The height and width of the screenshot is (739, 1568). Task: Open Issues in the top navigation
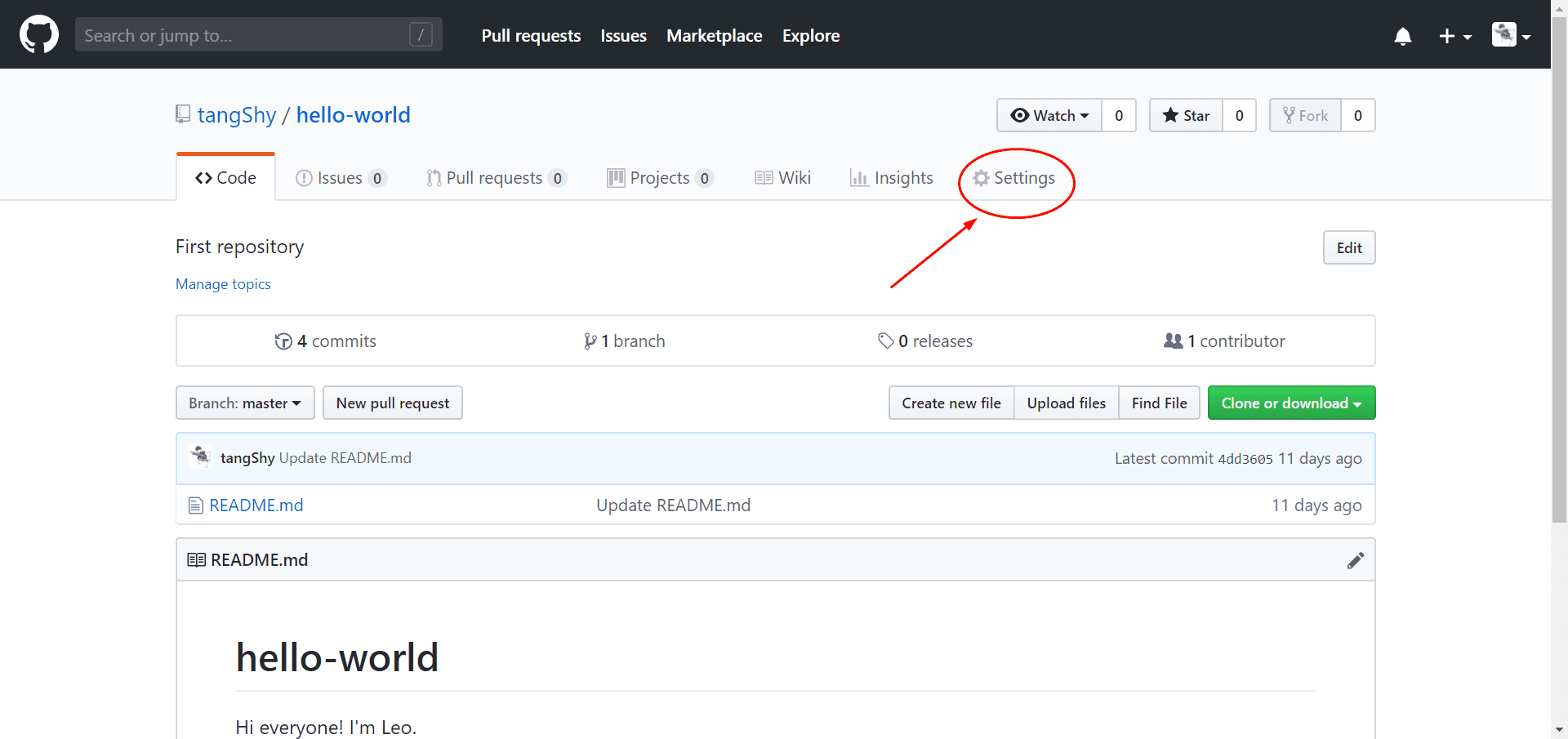click(x=623, y=36)
